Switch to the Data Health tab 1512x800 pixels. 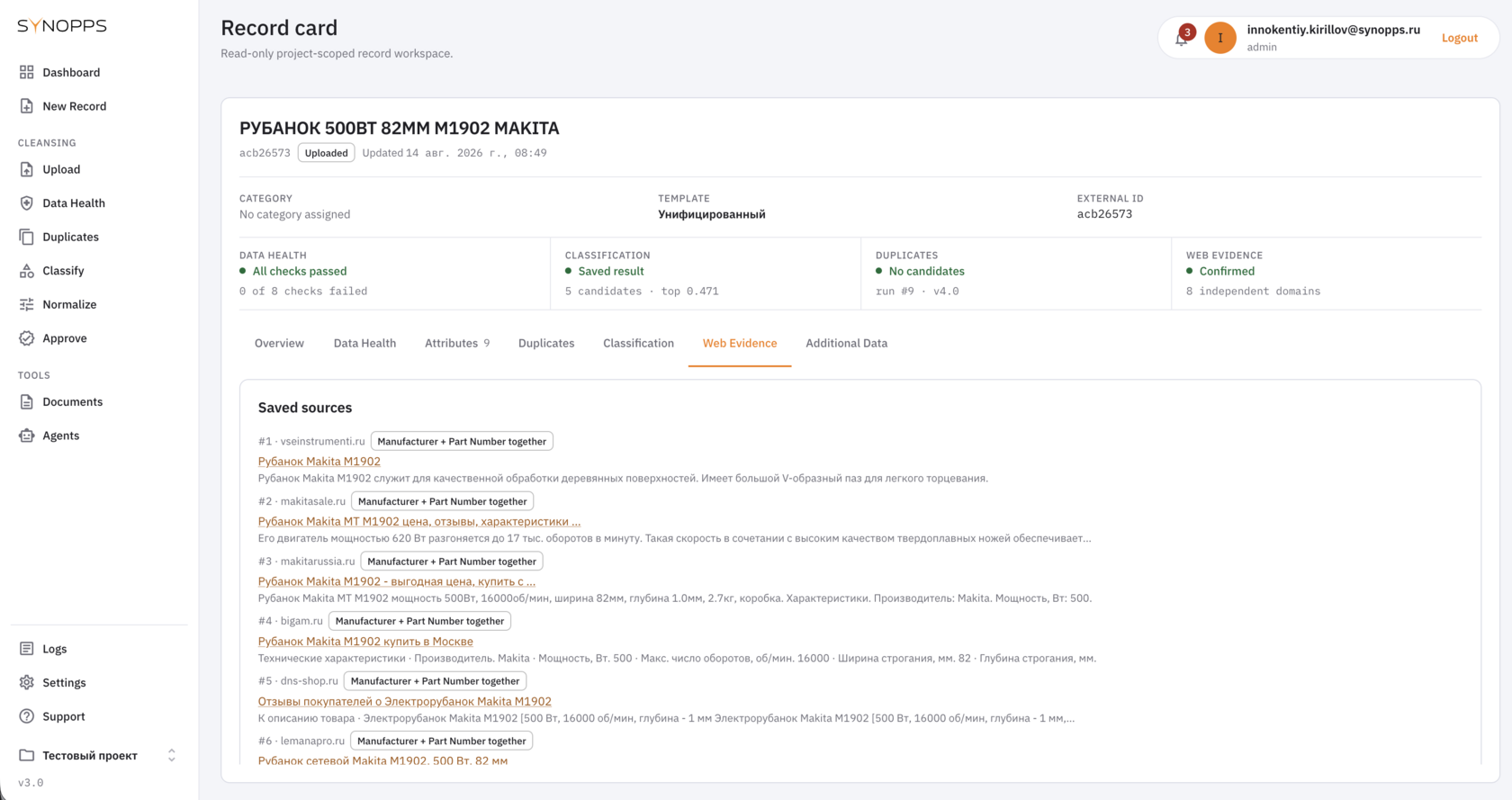[364, 343]
